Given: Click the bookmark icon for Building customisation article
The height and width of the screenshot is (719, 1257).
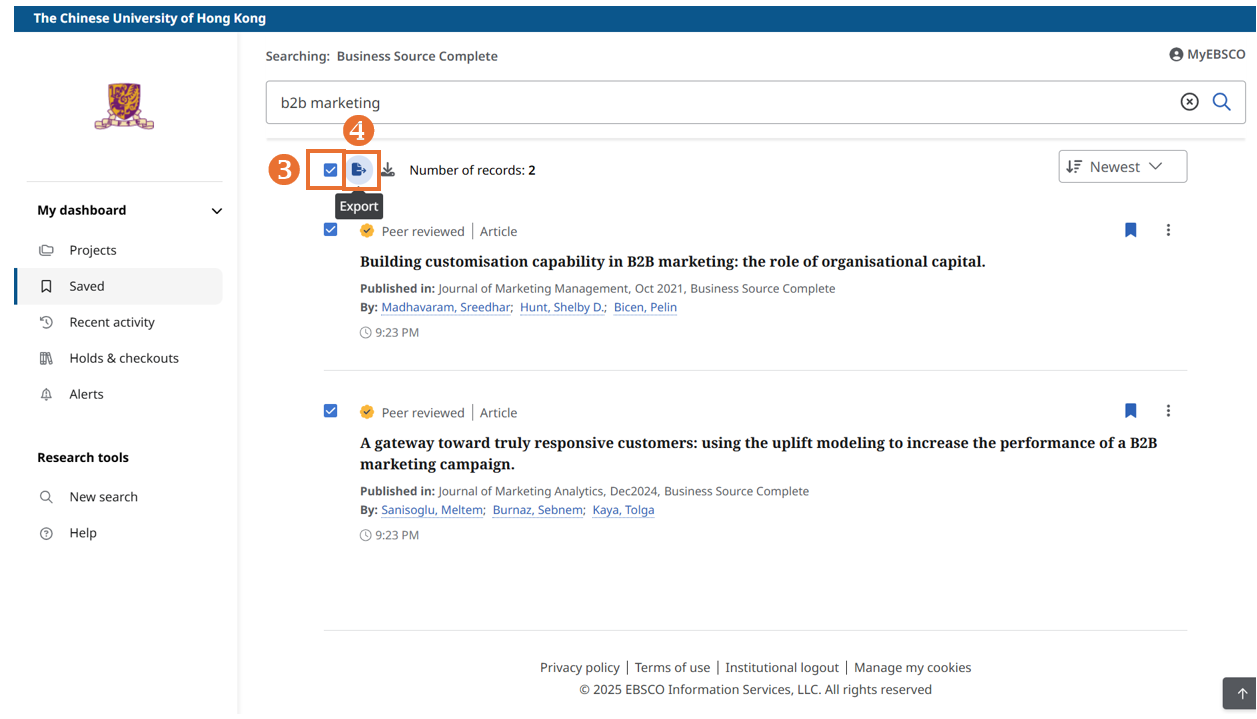Looking at the screenshot, I should click(x=1131, y=231).
